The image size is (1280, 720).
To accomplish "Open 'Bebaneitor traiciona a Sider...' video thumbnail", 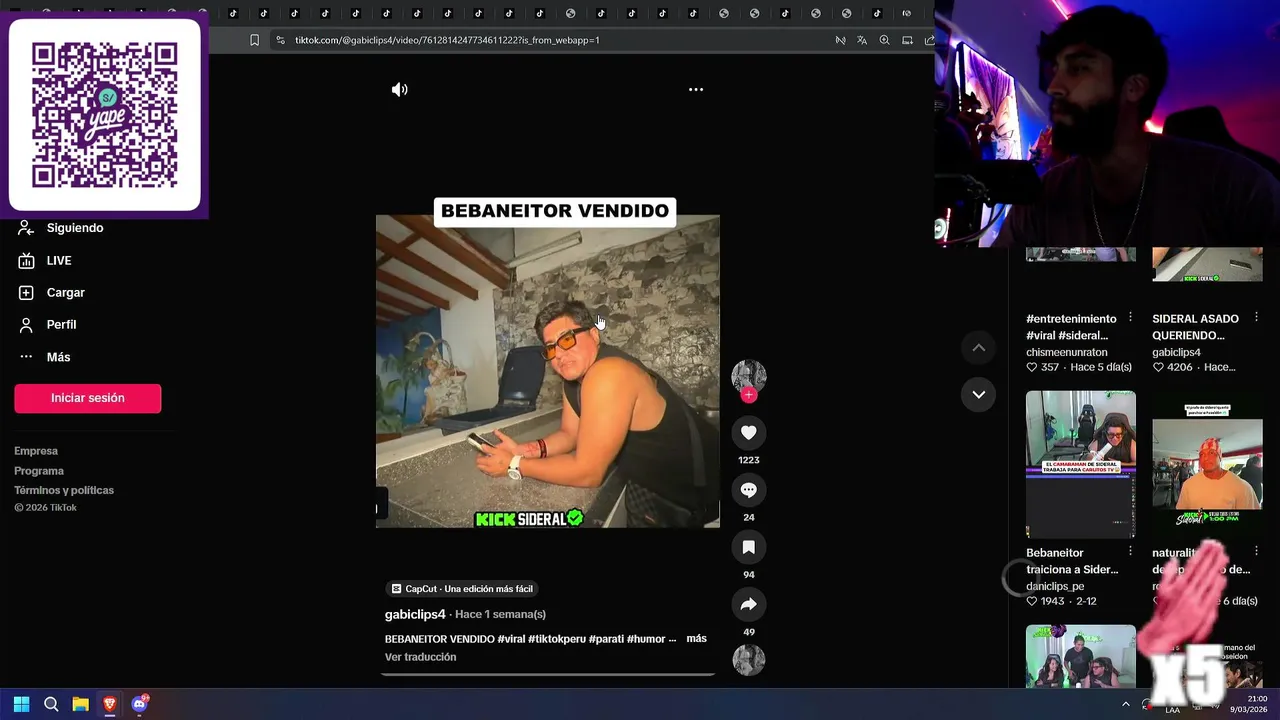I will 1081,464.
